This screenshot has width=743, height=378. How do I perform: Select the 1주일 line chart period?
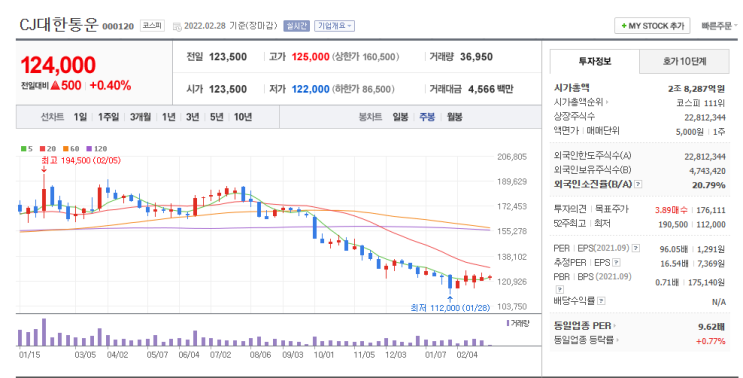point(109,117)
